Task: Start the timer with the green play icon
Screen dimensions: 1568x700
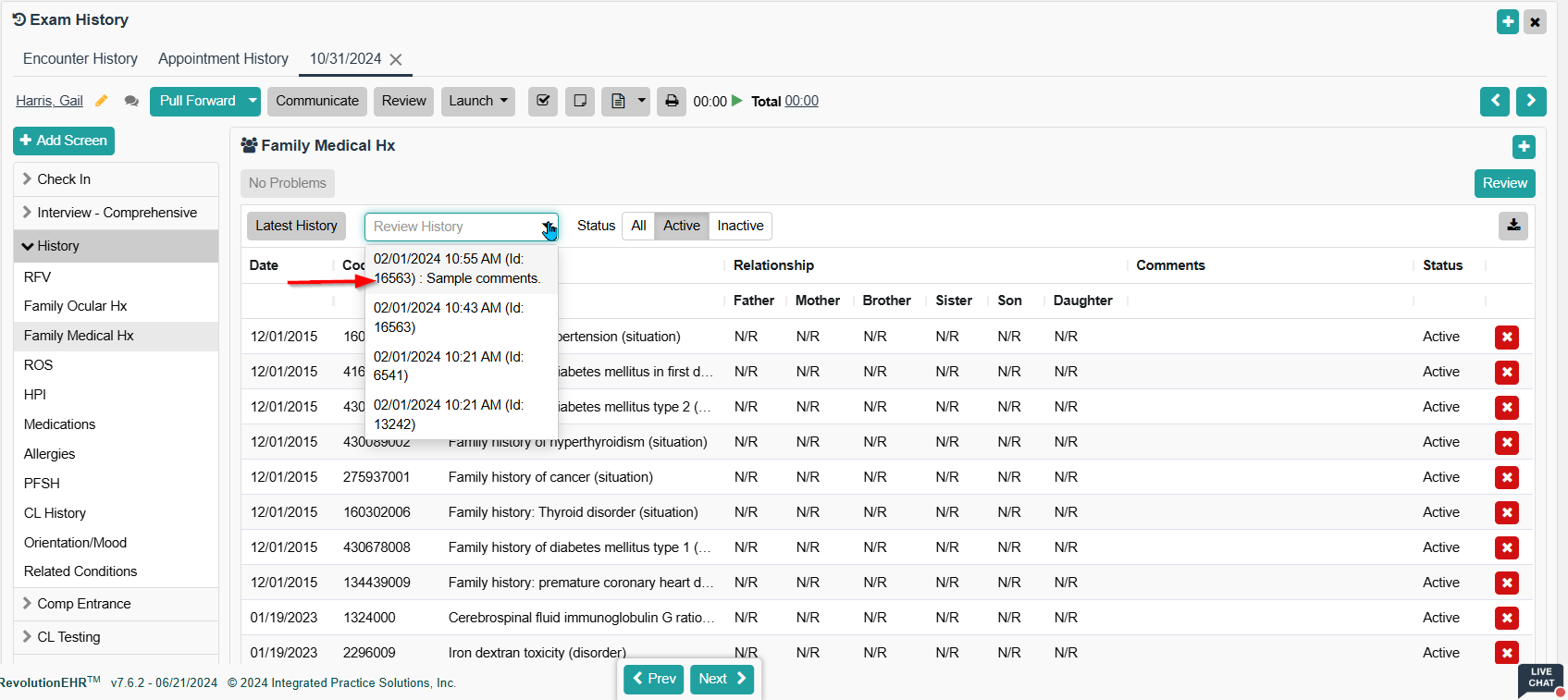Action: coord(737,101)
